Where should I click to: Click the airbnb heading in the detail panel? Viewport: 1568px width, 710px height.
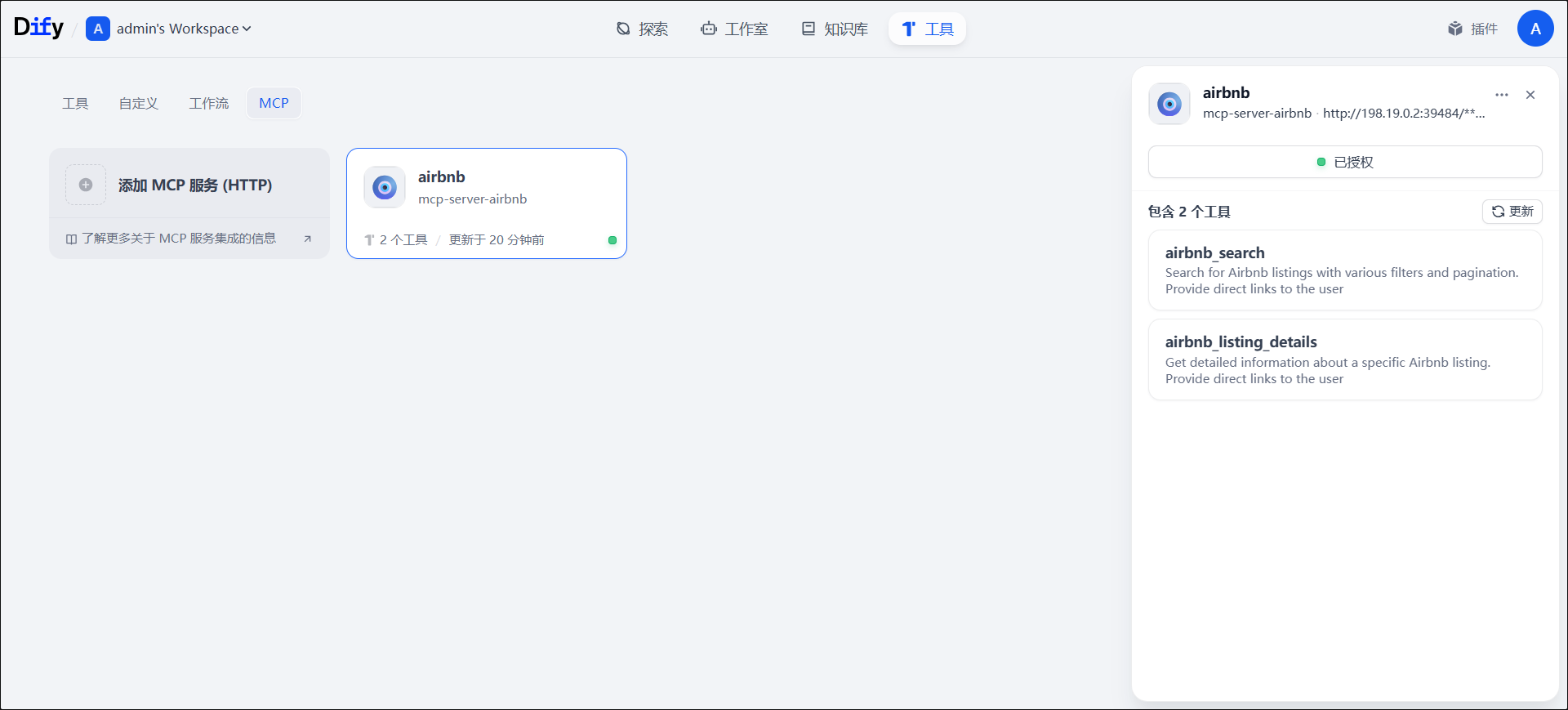coord(1227,92)
